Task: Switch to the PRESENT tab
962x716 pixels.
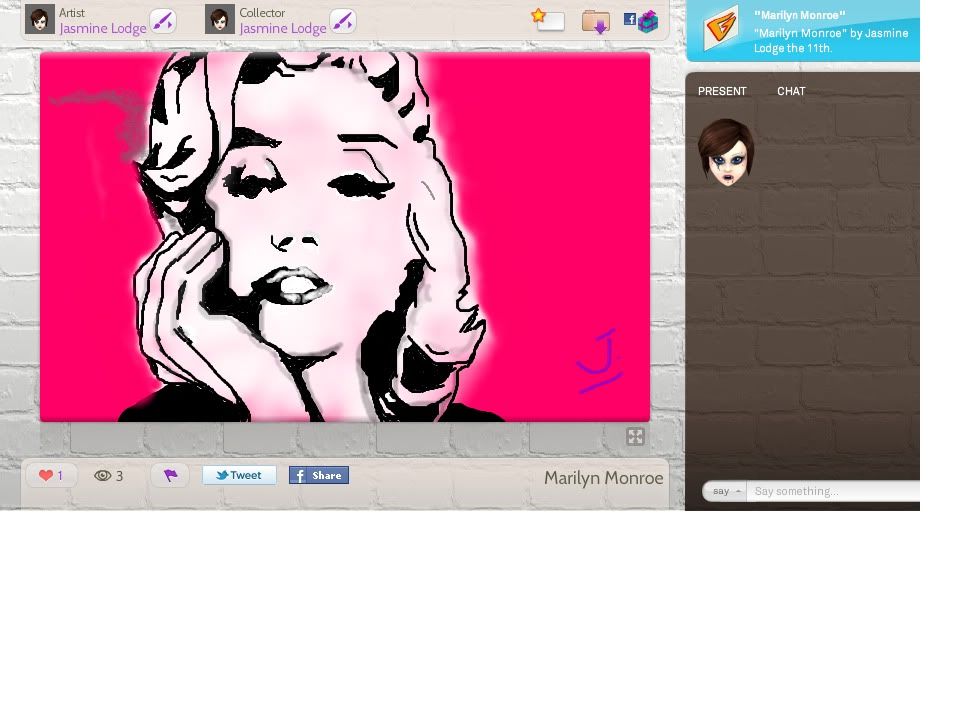Action: (722, 91)
